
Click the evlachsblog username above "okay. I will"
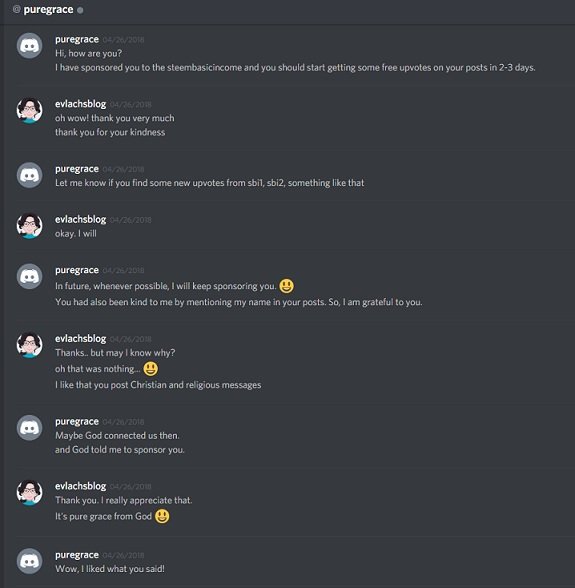coord(81,219)
